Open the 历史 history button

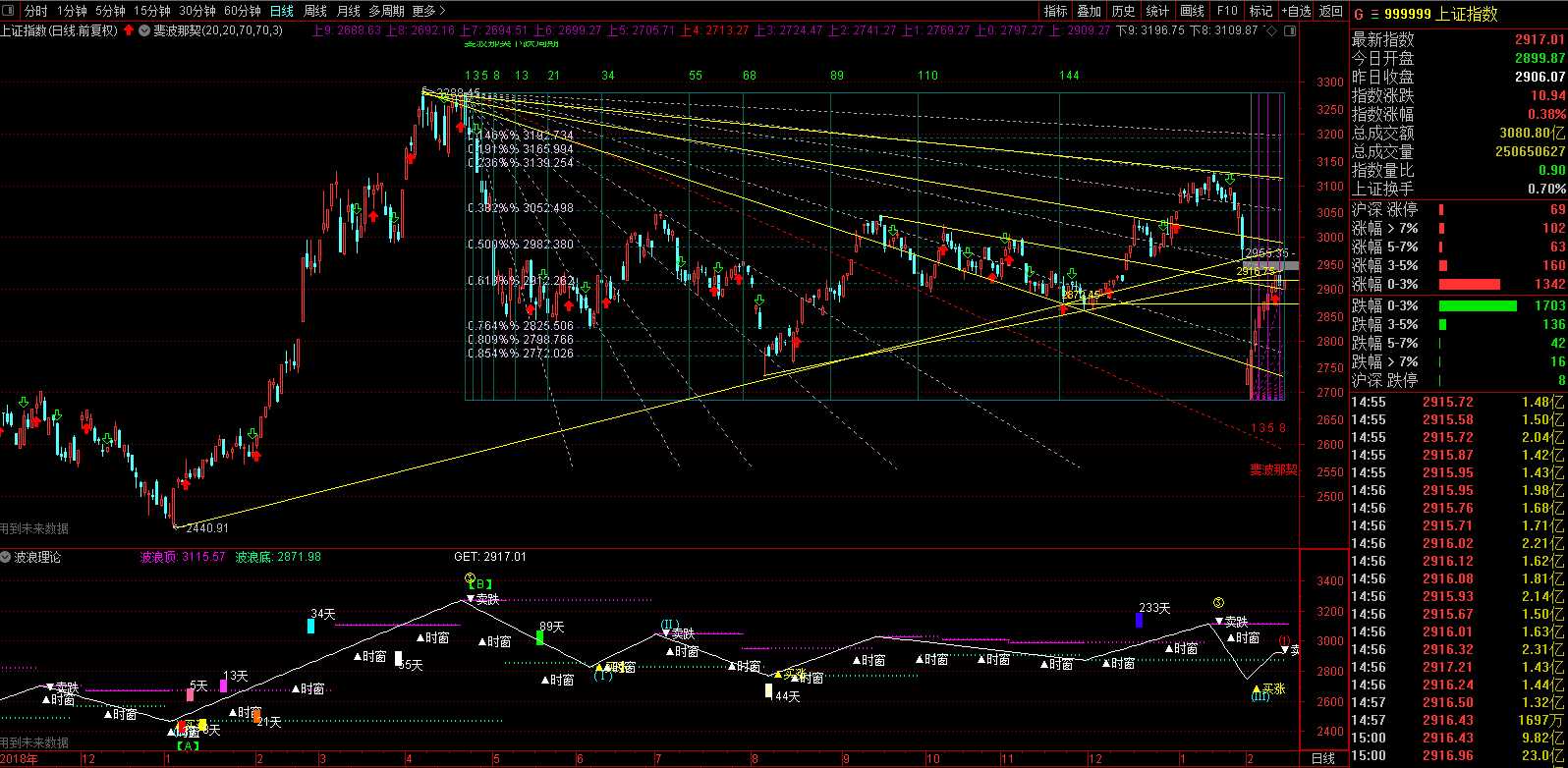(x=1123, y=11)
